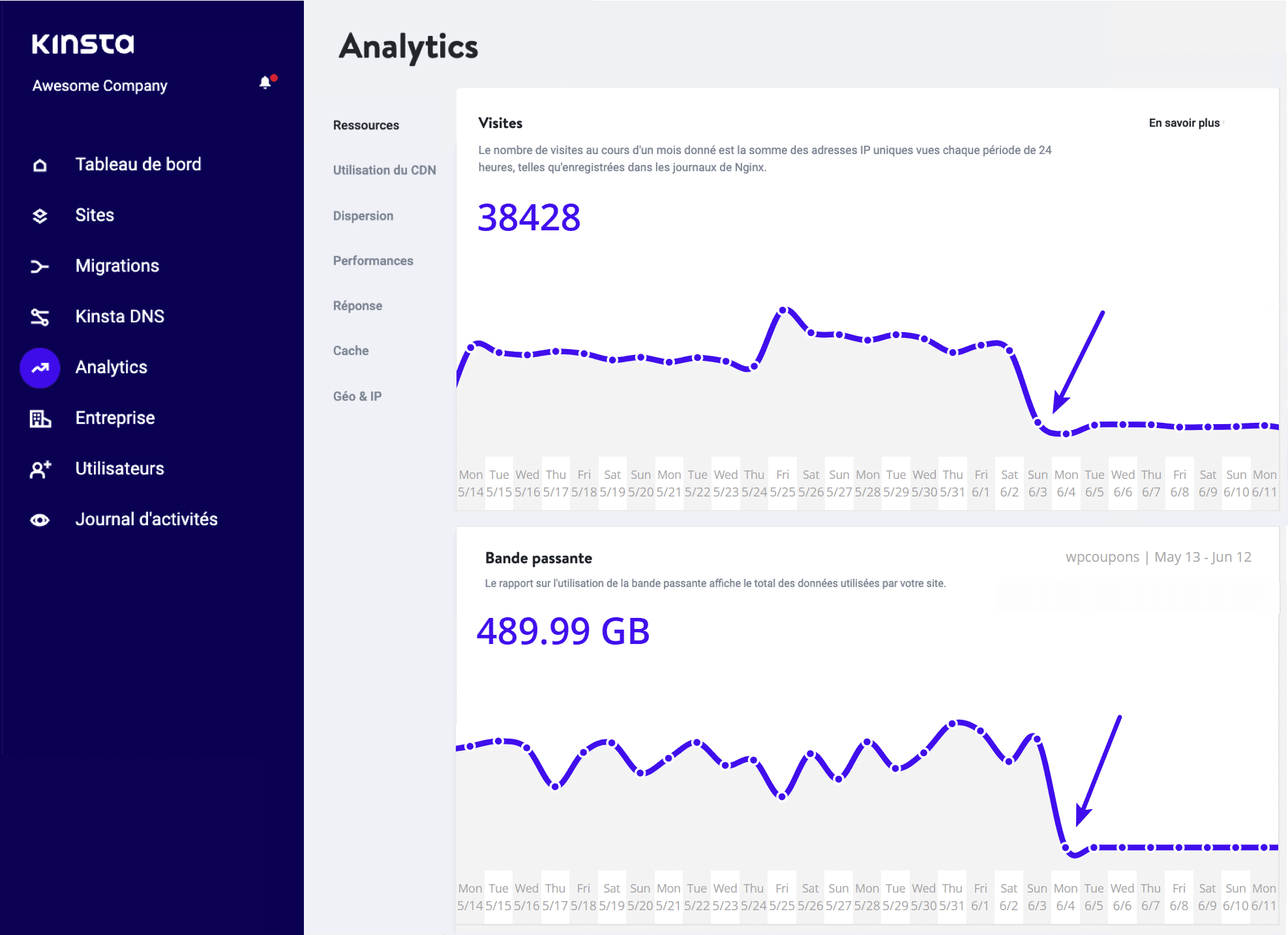Click the Analytics trend icon
The image size is (1288, 935).
(x=40, y=368)
